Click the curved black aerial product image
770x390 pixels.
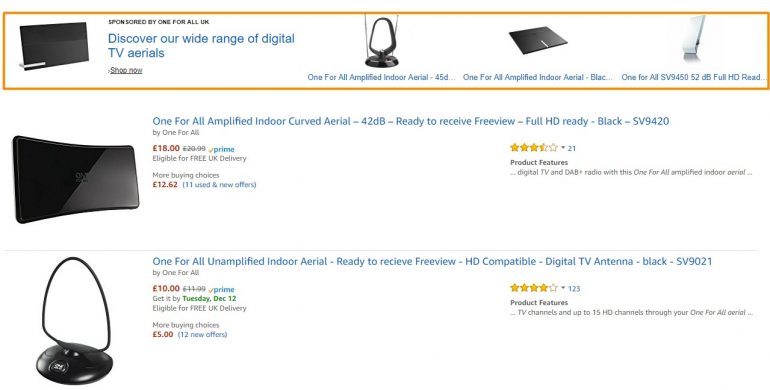click(76, 179)
